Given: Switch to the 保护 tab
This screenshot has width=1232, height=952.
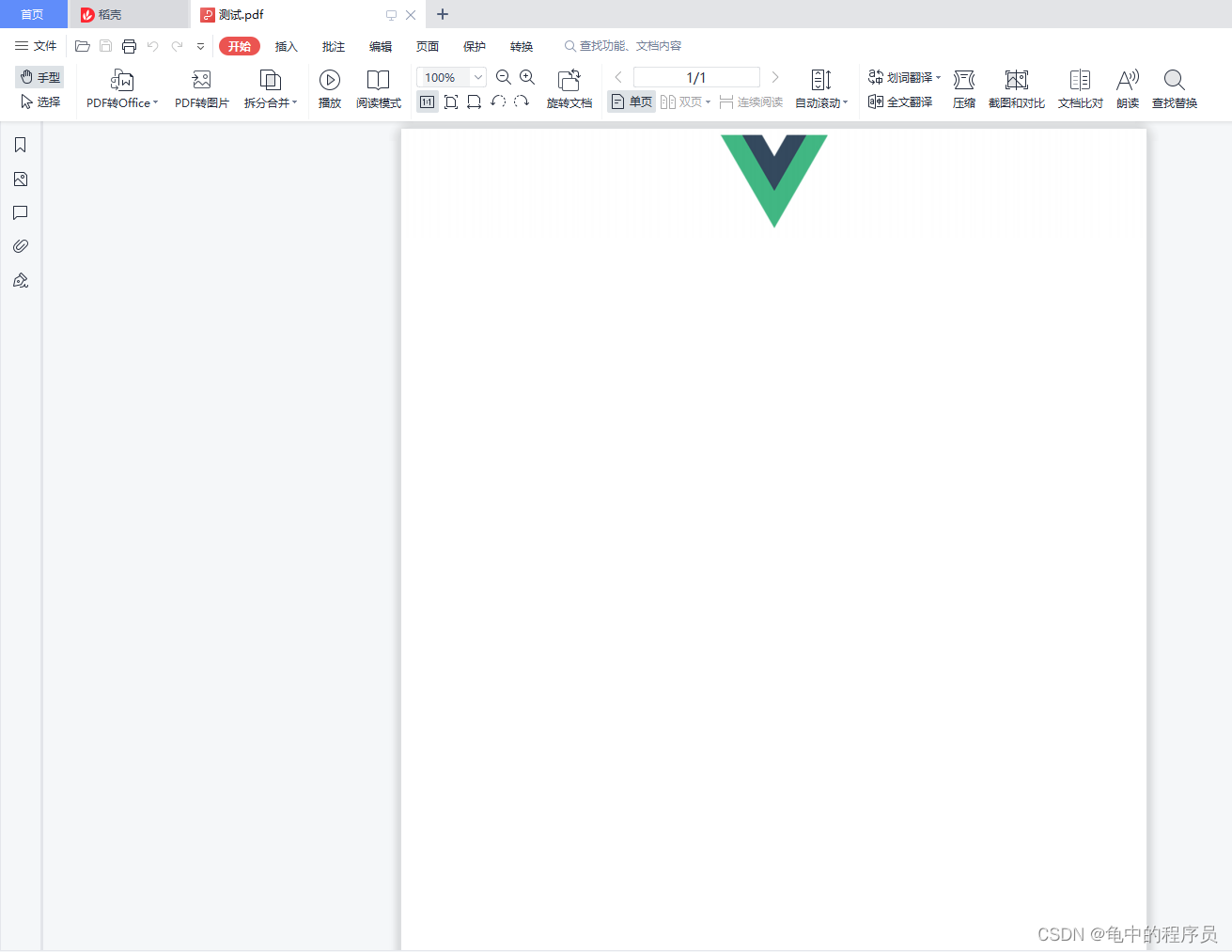Looking at the screenshot, I should pyautogui.click(x=475, y=46).
